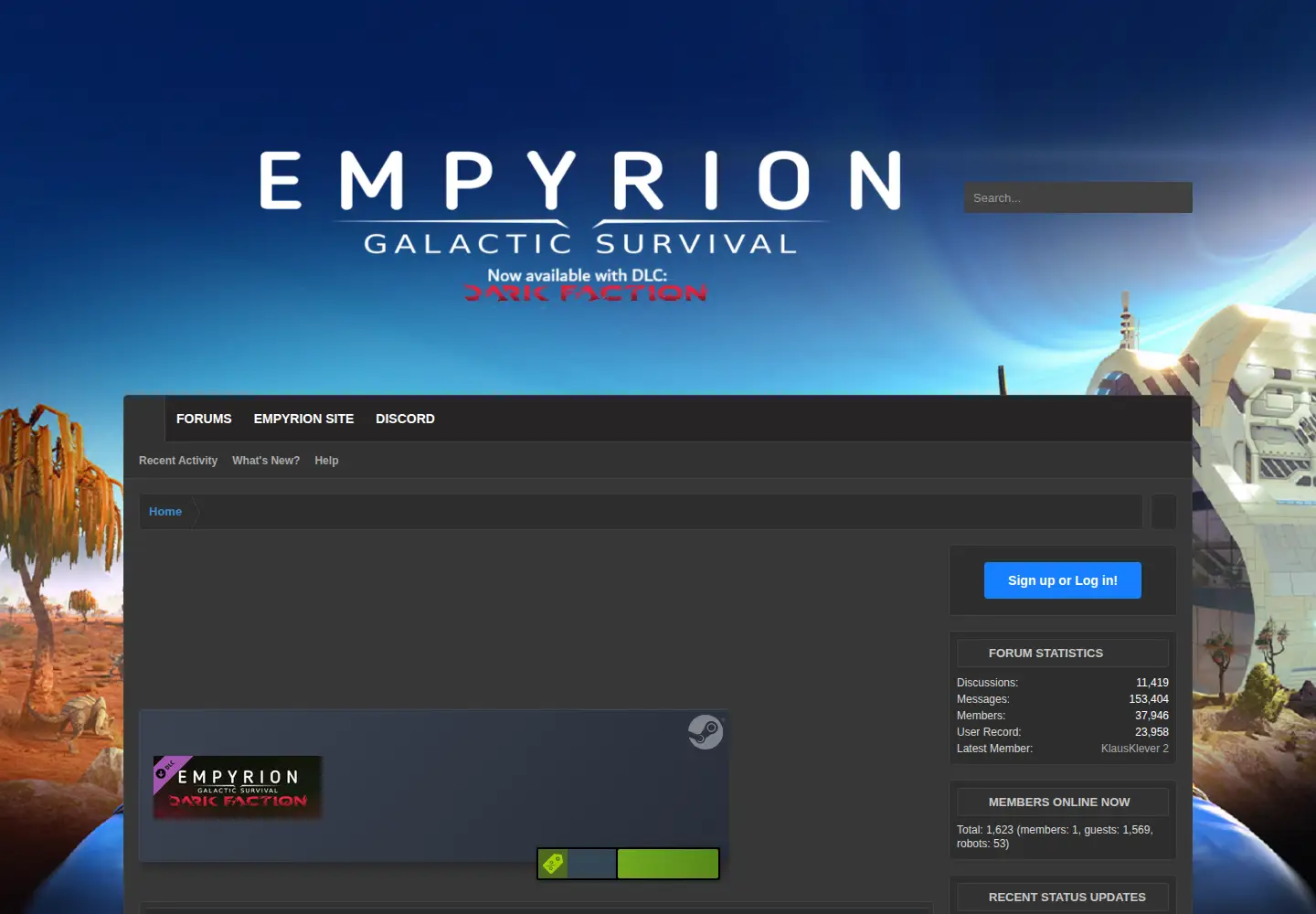Open the FORUMS tab
Image resolution: width=1316 pixels, height=914 pixels.
[x=204, y=419]
